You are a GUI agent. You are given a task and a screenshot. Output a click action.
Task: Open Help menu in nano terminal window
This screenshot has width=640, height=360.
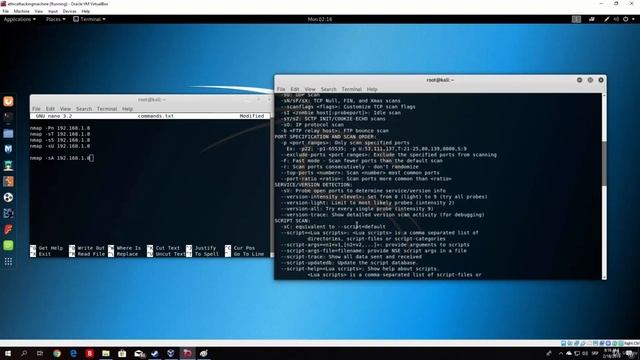(127, 109)
